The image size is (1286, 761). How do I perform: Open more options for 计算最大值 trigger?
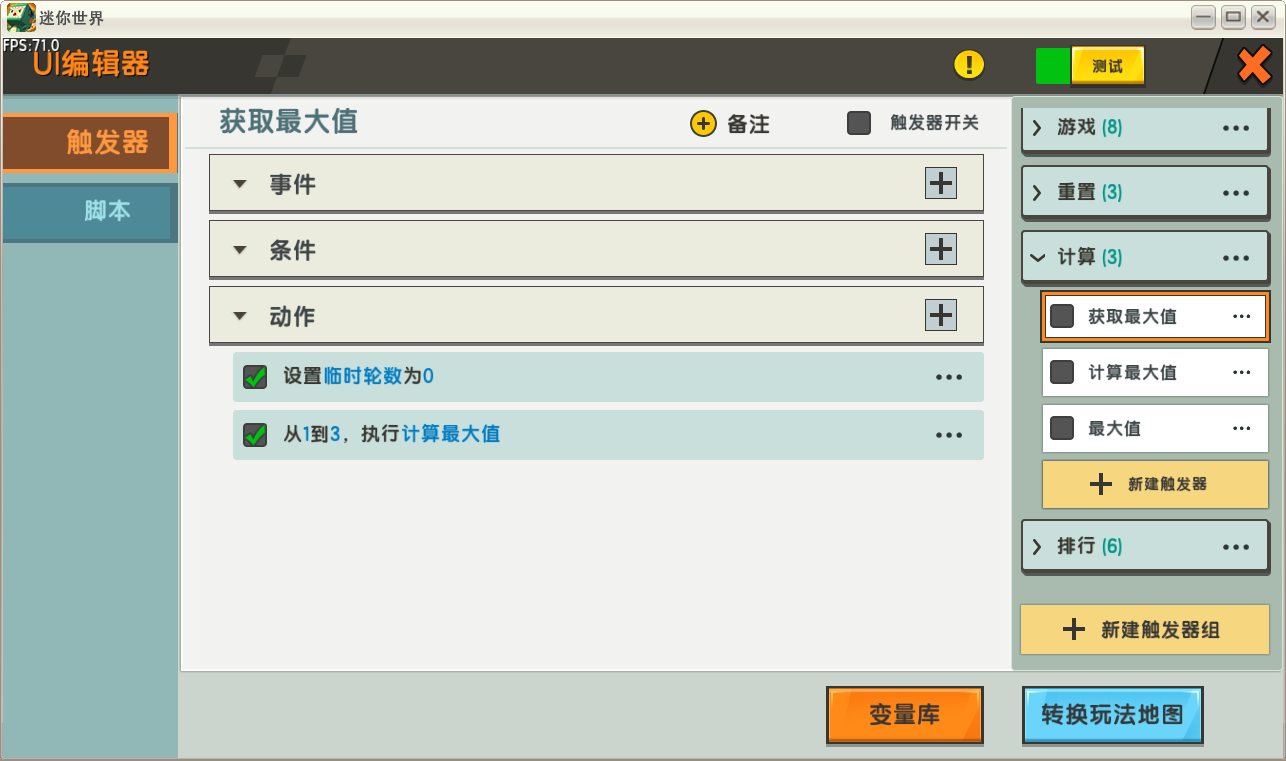click(1242, 372)
